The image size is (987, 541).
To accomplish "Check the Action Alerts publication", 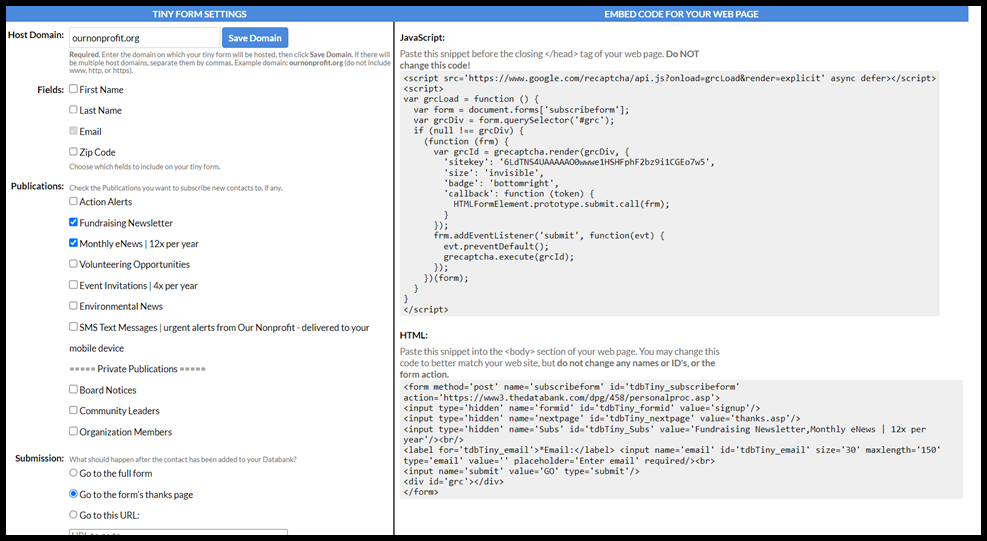I will (x=74, y=202).
